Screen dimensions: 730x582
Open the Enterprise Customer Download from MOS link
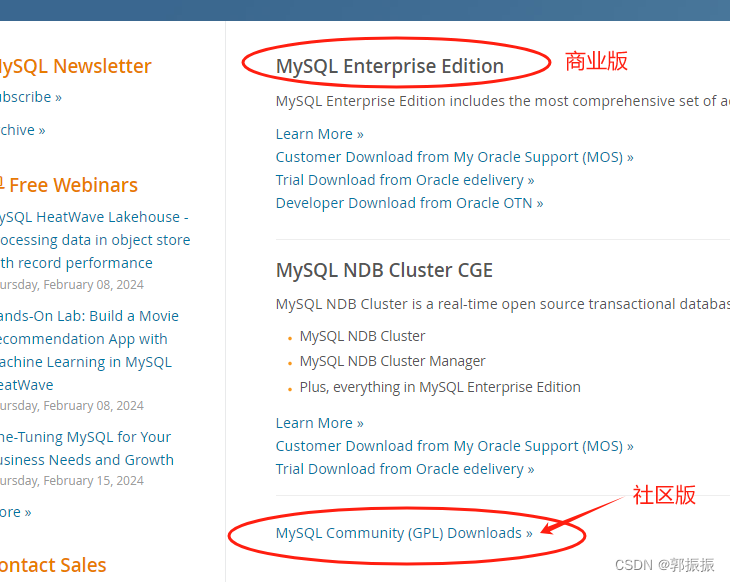click(x=454, y=157)
